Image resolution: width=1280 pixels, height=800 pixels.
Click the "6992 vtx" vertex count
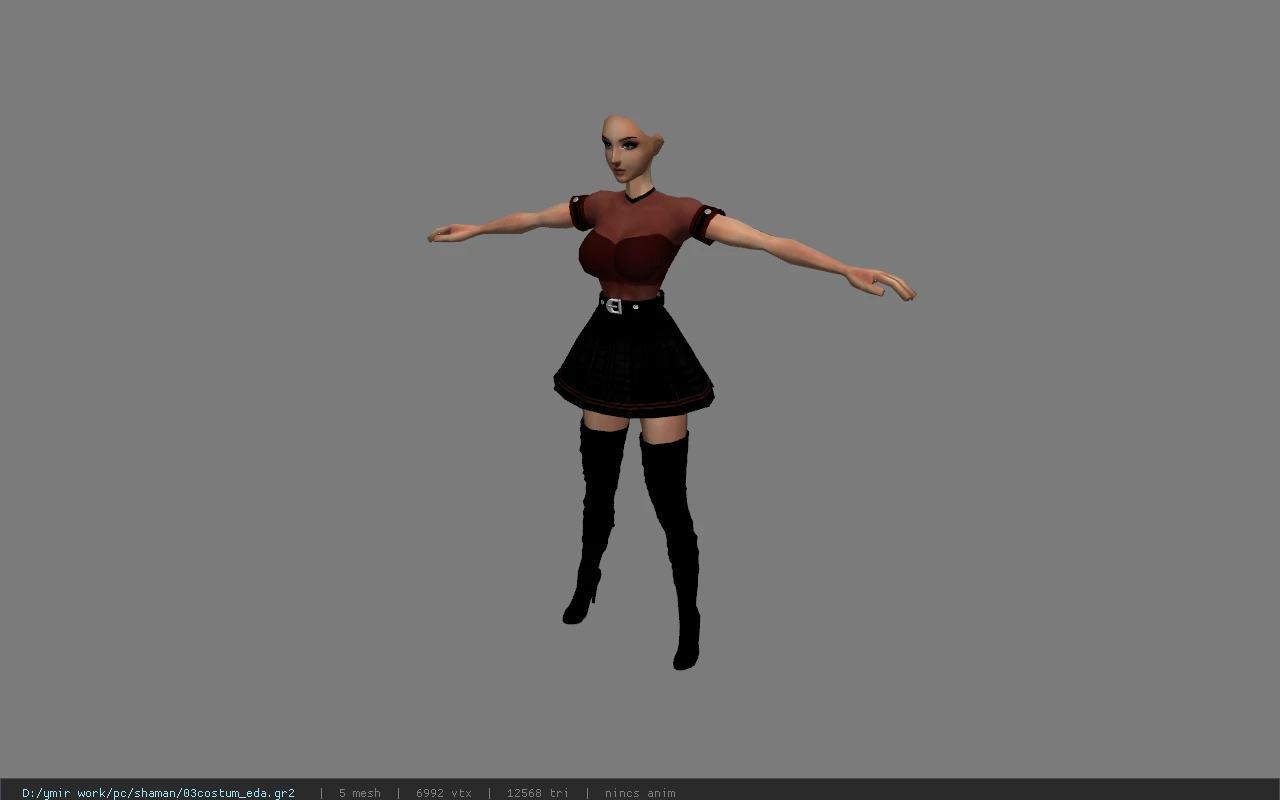[444, 793]
